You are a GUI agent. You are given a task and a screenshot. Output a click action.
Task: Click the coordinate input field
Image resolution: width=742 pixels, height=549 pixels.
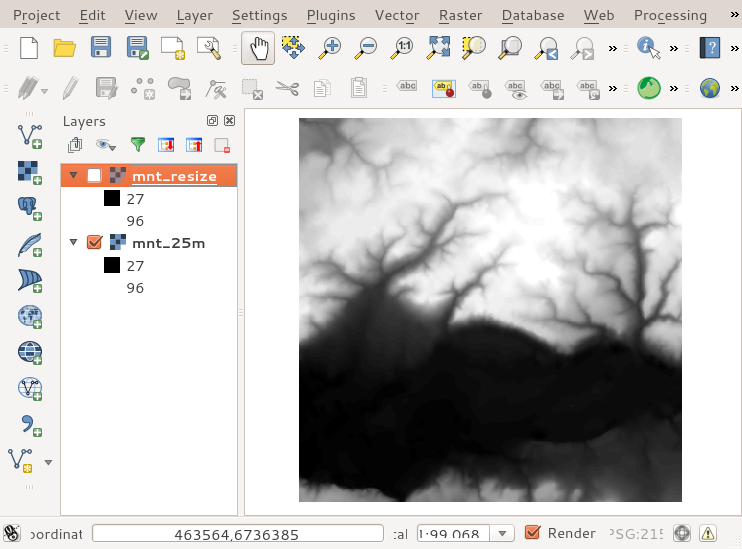click(x=238, y=533)
